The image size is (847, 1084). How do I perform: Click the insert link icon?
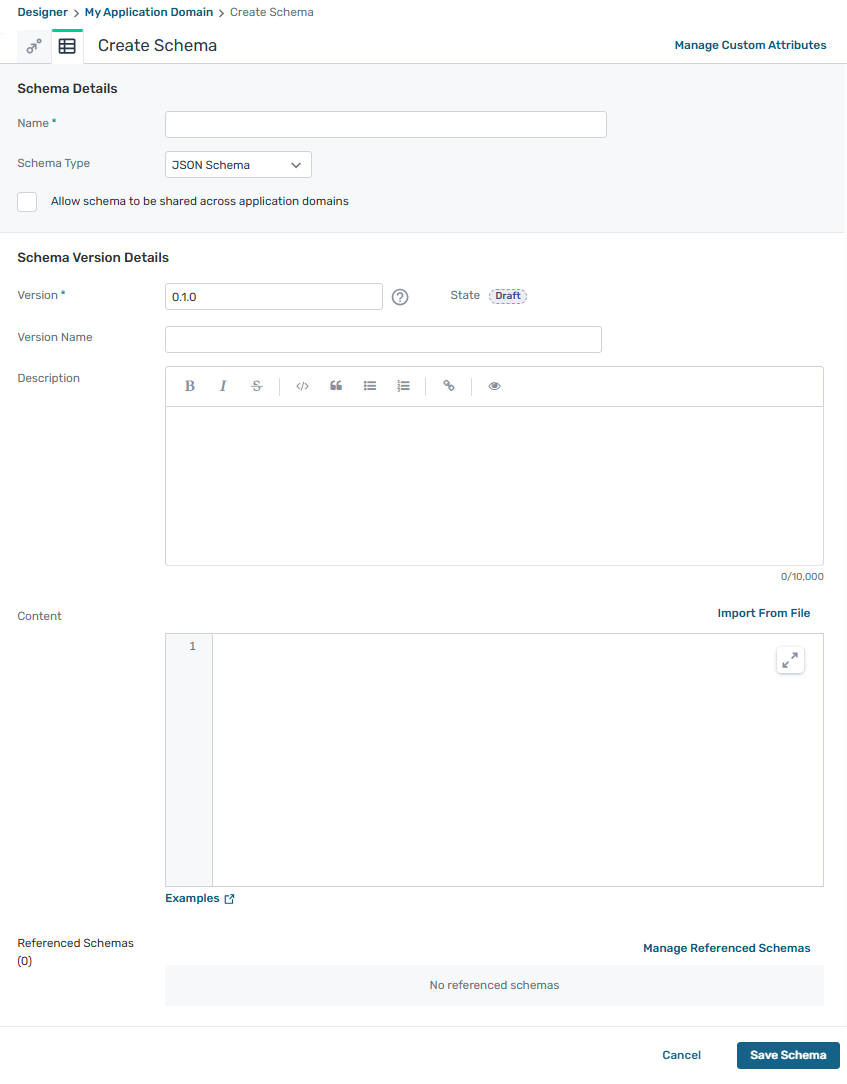point(449,386)
